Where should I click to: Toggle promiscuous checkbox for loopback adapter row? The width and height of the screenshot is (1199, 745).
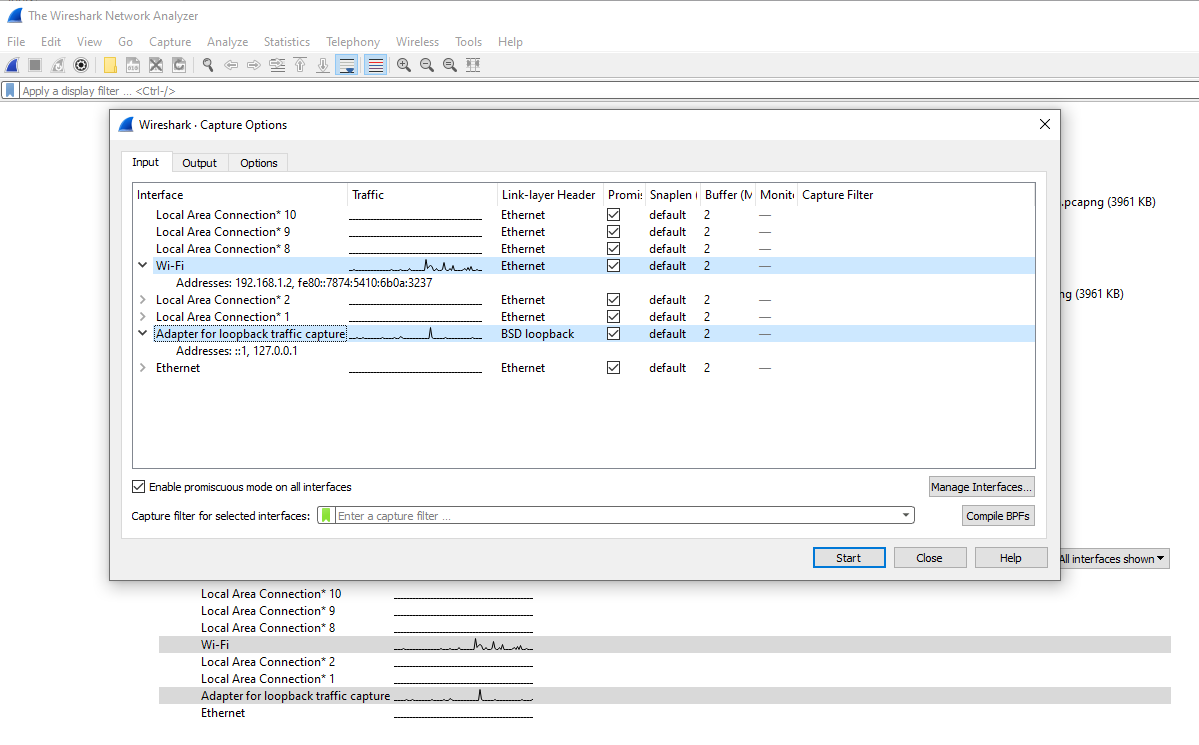[613, 333]
